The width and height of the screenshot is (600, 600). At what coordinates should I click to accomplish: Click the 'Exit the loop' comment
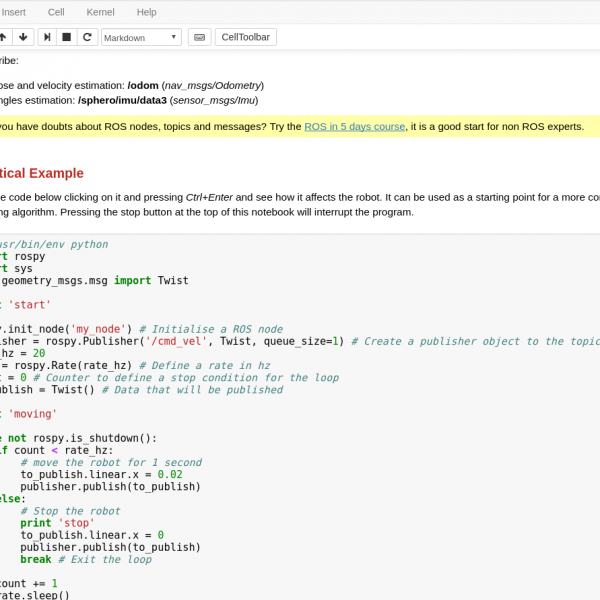point(105,559)
